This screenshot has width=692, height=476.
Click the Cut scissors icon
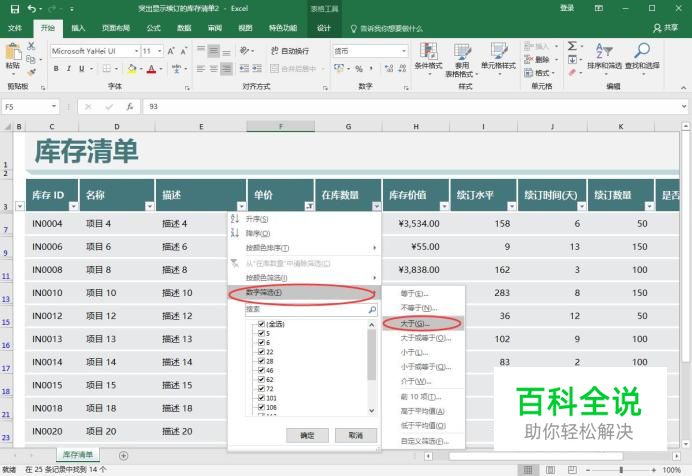click(31, 46)
